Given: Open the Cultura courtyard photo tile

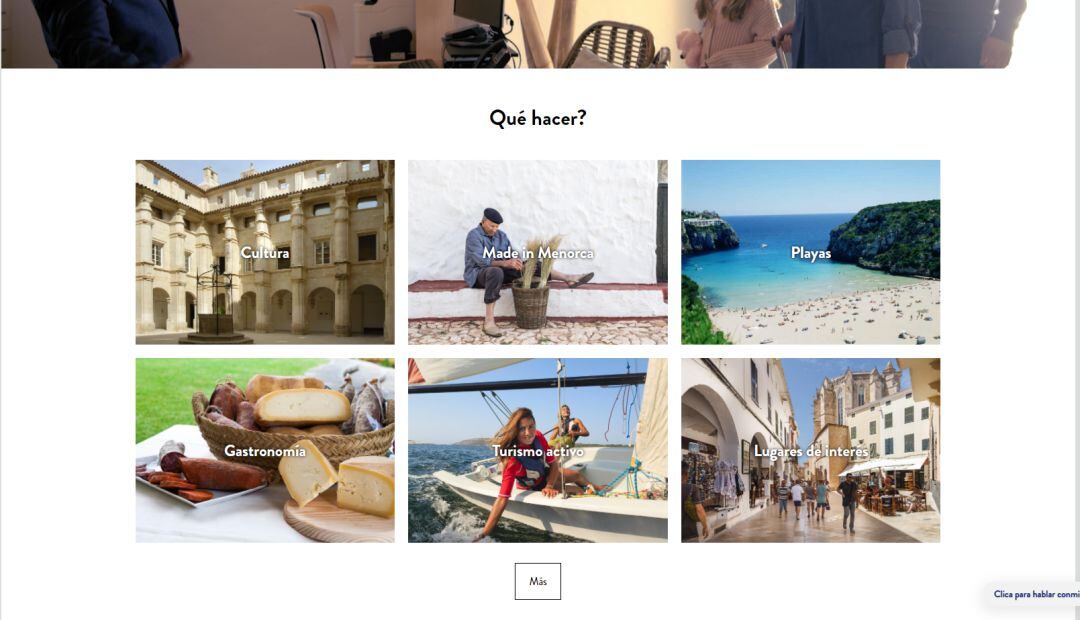Looking at the screenshot, I should 265,252.
